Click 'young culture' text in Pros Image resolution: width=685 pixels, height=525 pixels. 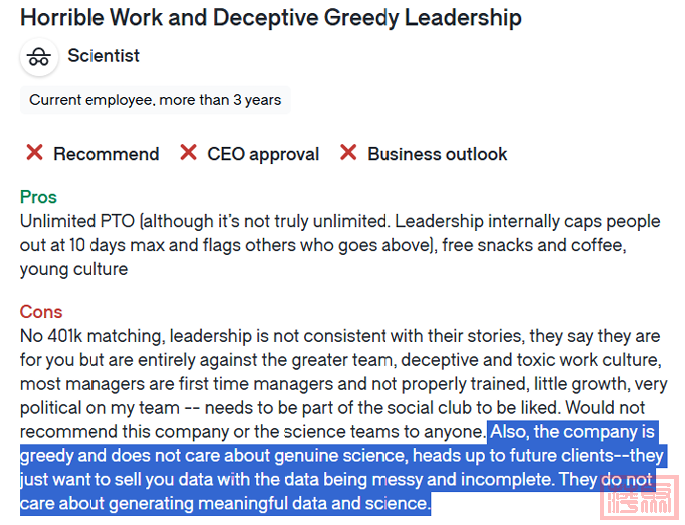tap(74, 269)
